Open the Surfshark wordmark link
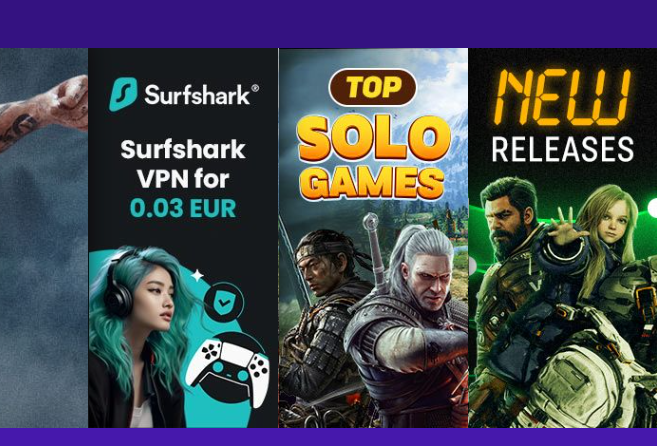This screenshot has height=446, width=657. (x=197, y=95)
